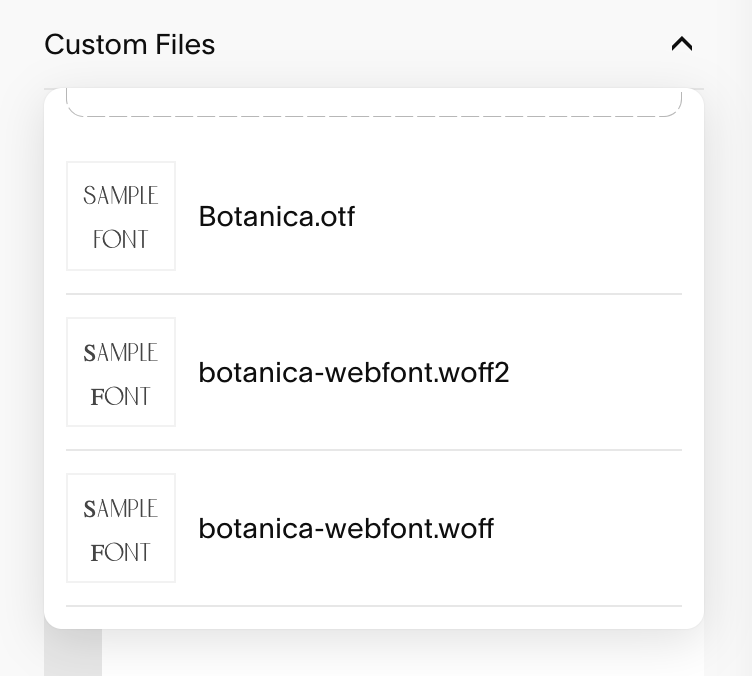This screenshot has width=752, height=676.
Task: Choose the woff2 font row in list
Action: [374, 372]
